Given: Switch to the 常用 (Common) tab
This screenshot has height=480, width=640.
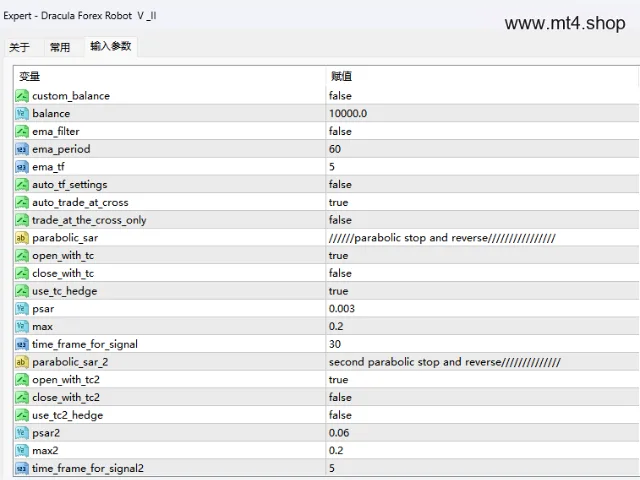Looking at the screenshot, I should [60, 47].
